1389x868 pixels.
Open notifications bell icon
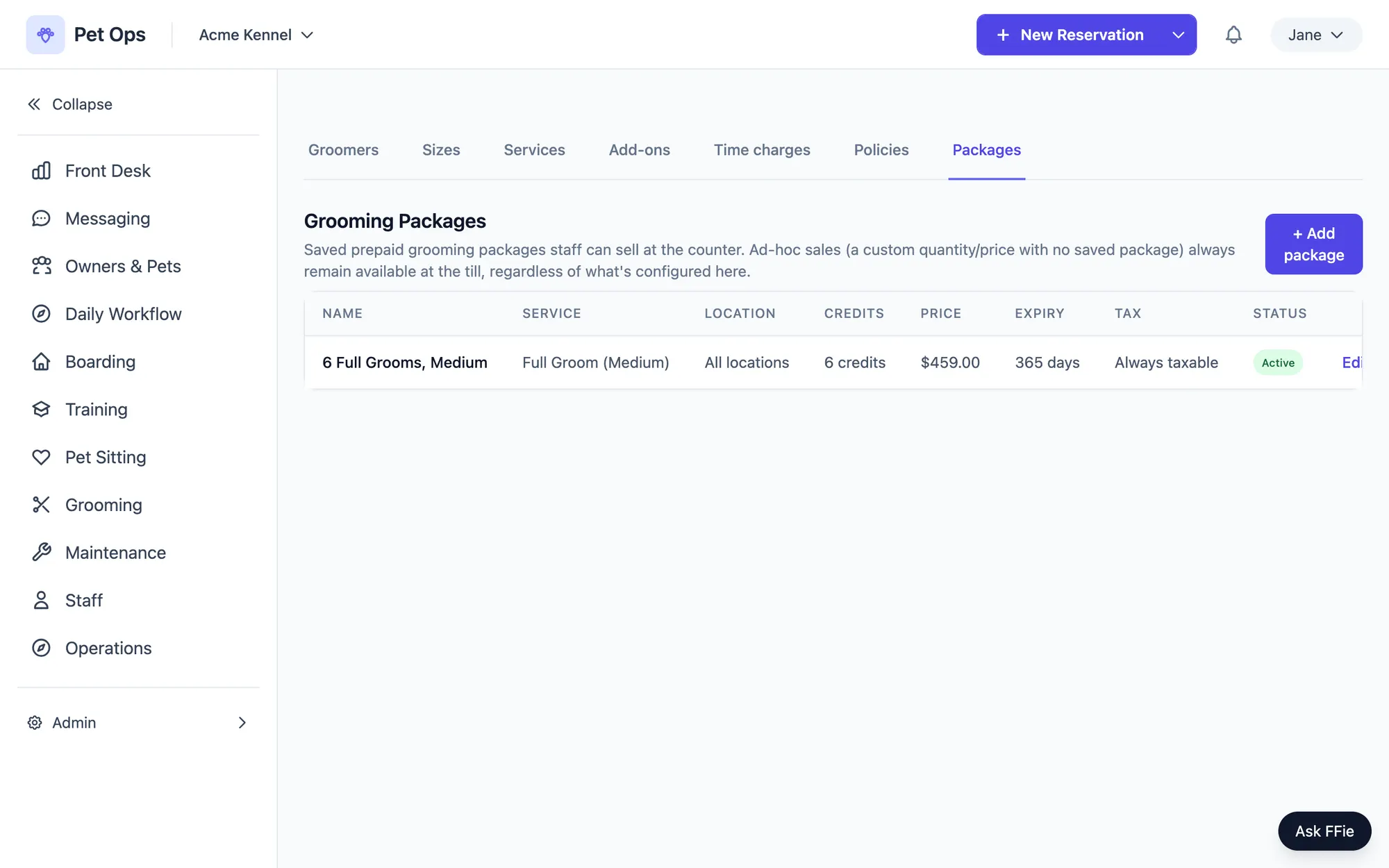[x=1233, y=35]
